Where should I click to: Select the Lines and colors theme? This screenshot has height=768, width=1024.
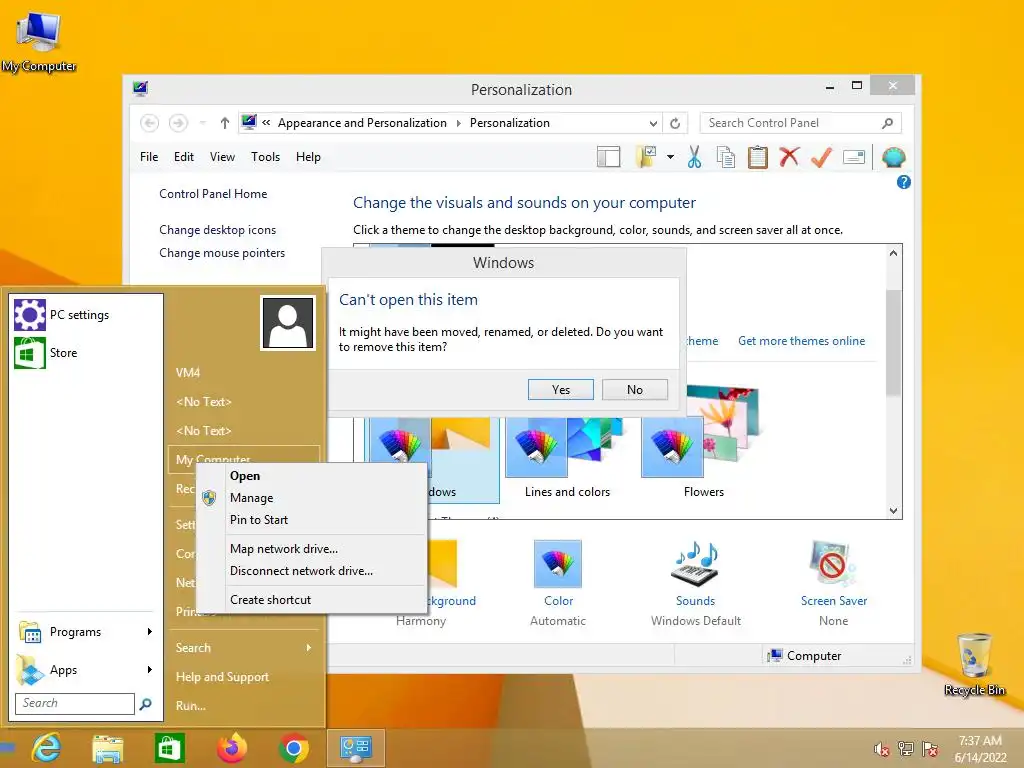567,457
